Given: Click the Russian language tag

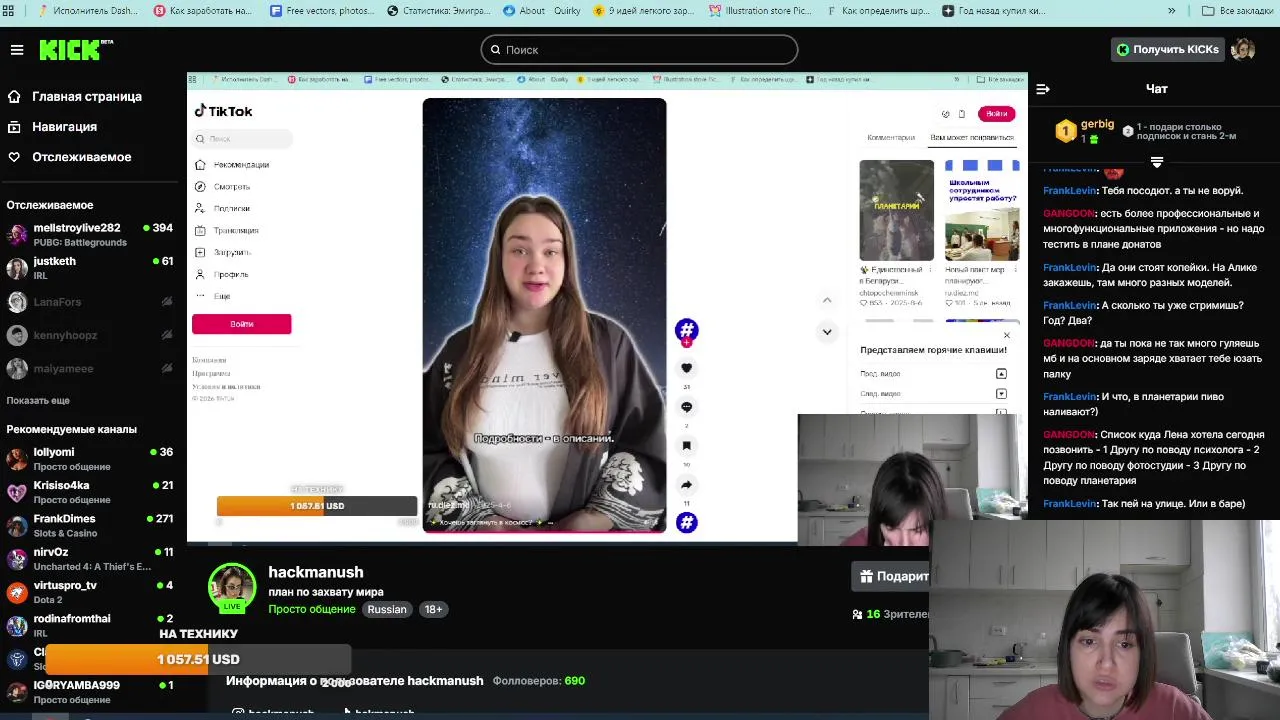Looking at the screenshot, I should click(387, 609).
